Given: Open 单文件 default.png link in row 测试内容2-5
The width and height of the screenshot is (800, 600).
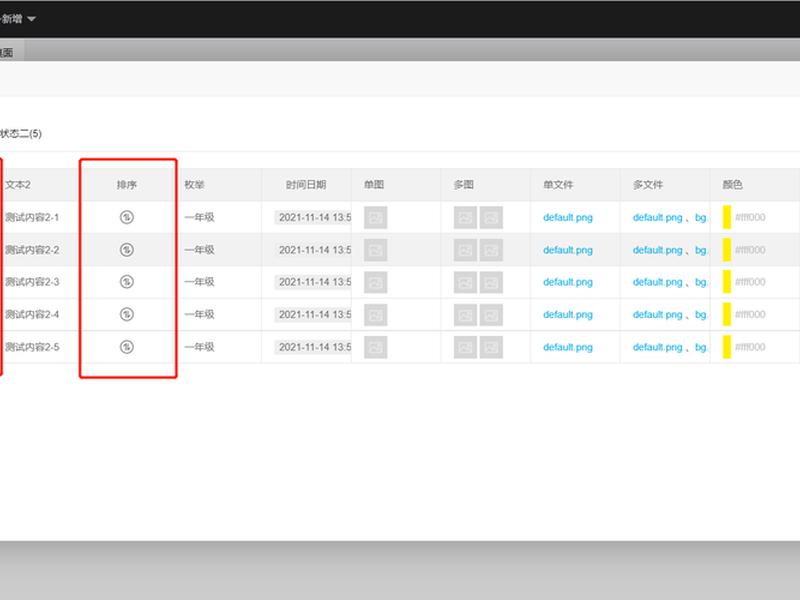Looking at the screenshot, I should (x=568, y=347).
